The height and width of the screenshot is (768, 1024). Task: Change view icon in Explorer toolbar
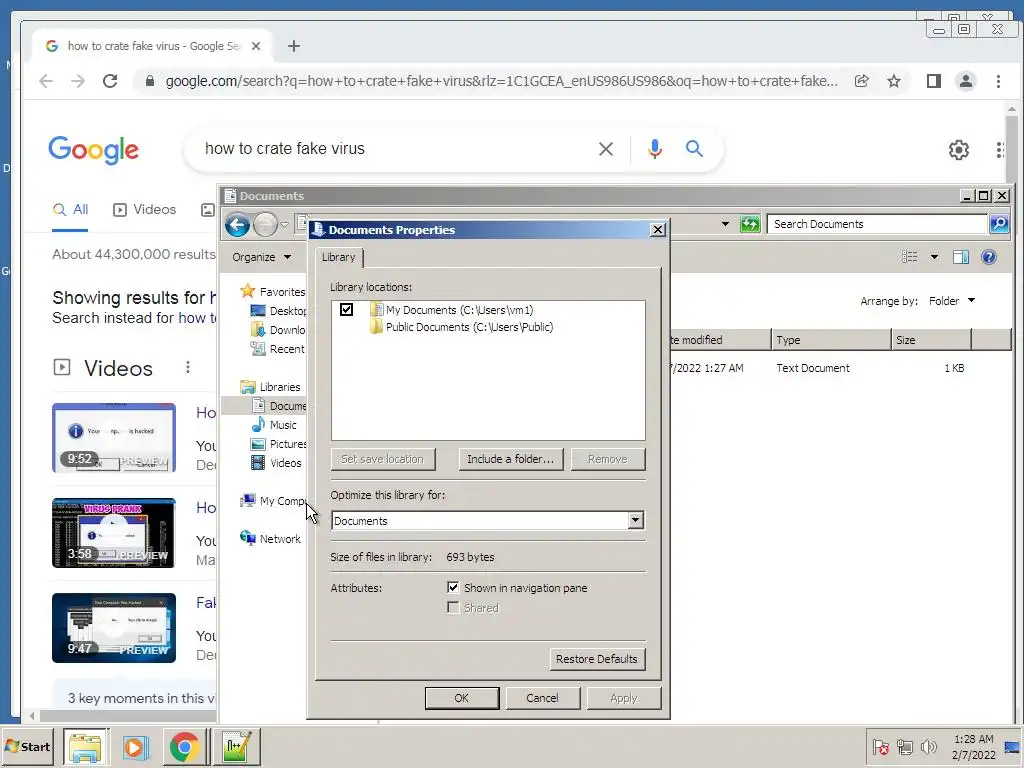(x=910, y=257)
